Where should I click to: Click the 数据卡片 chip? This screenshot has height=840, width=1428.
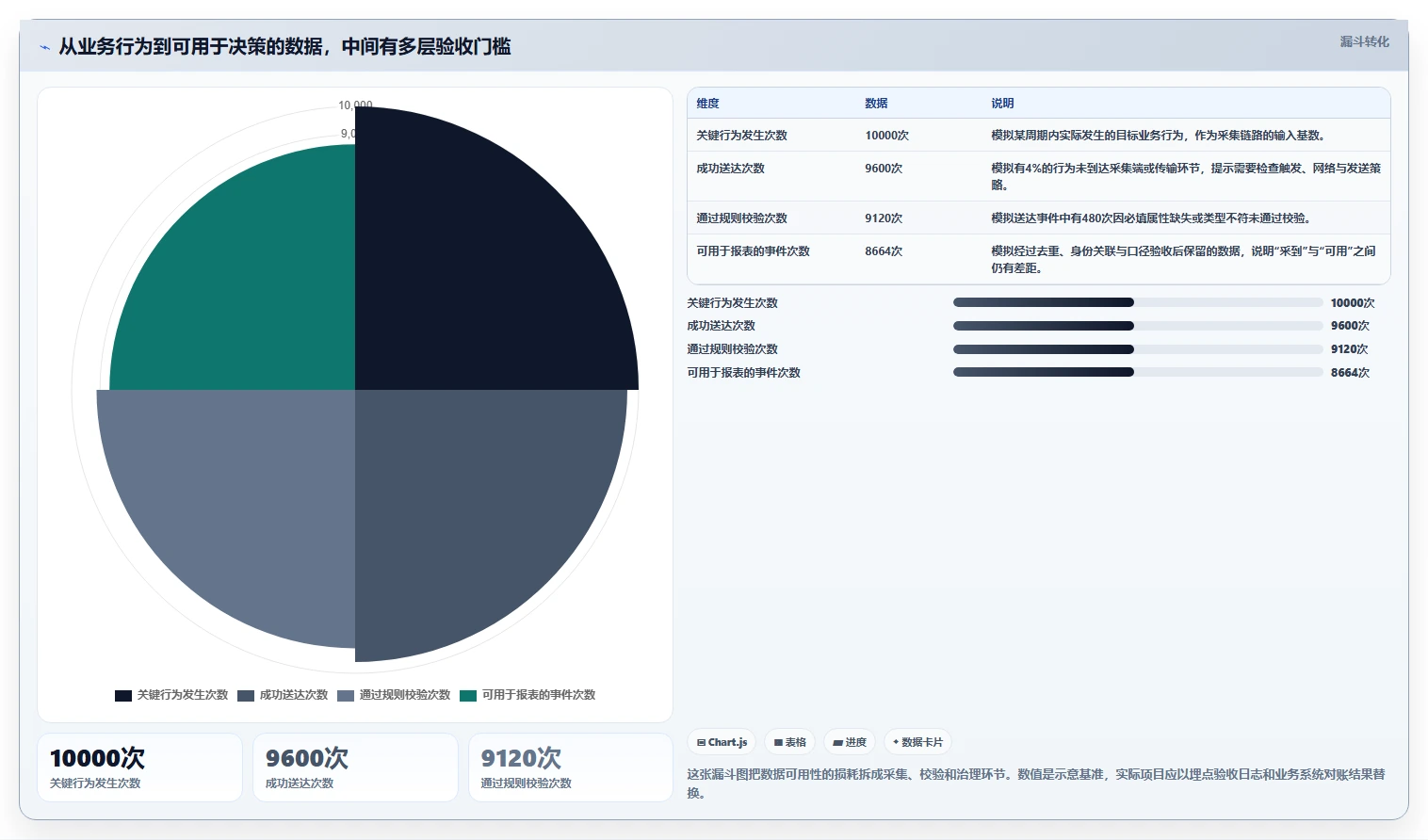pos(917,742)
